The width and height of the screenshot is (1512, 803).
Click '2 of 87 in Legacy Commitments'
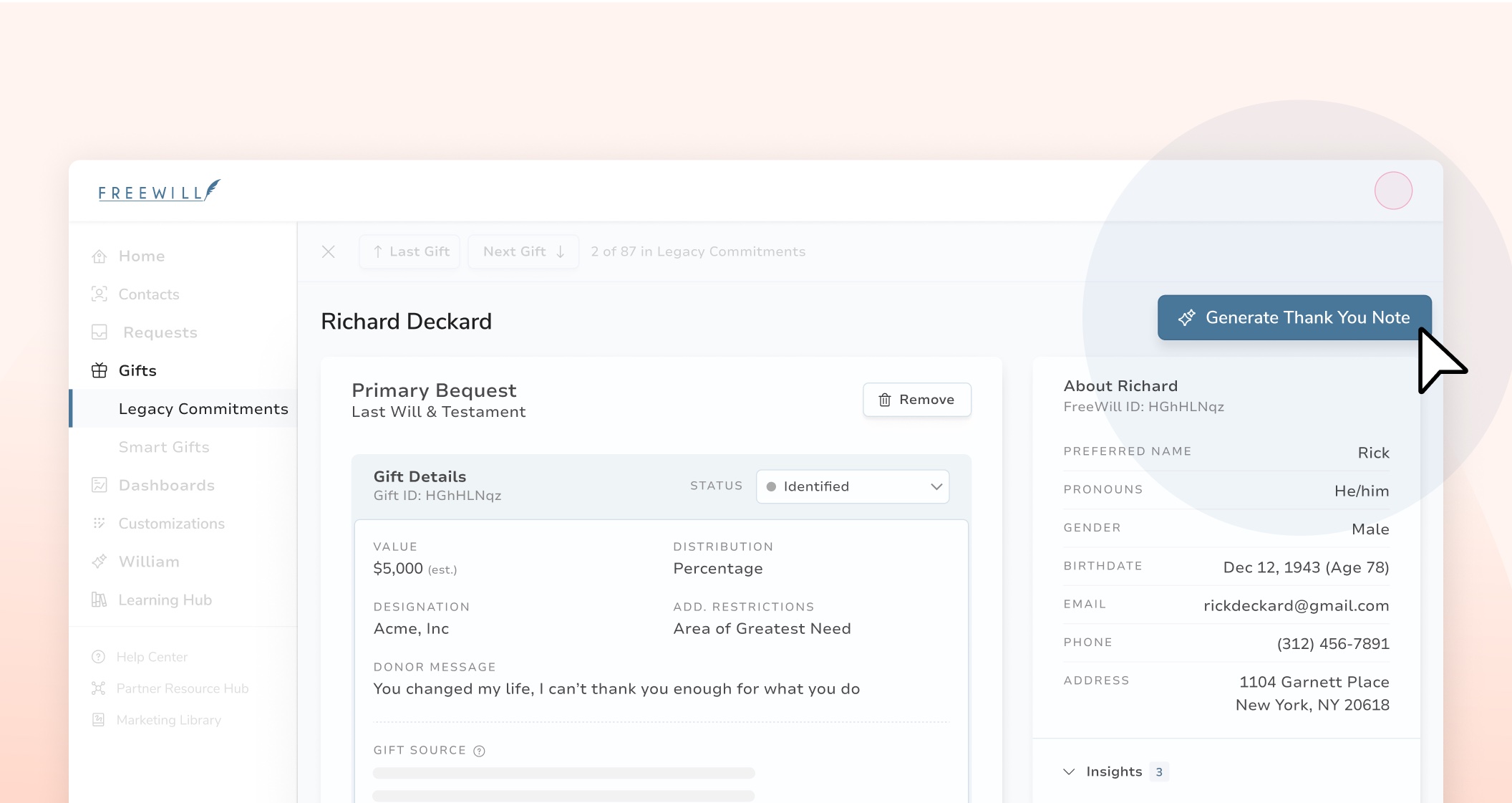698,251
